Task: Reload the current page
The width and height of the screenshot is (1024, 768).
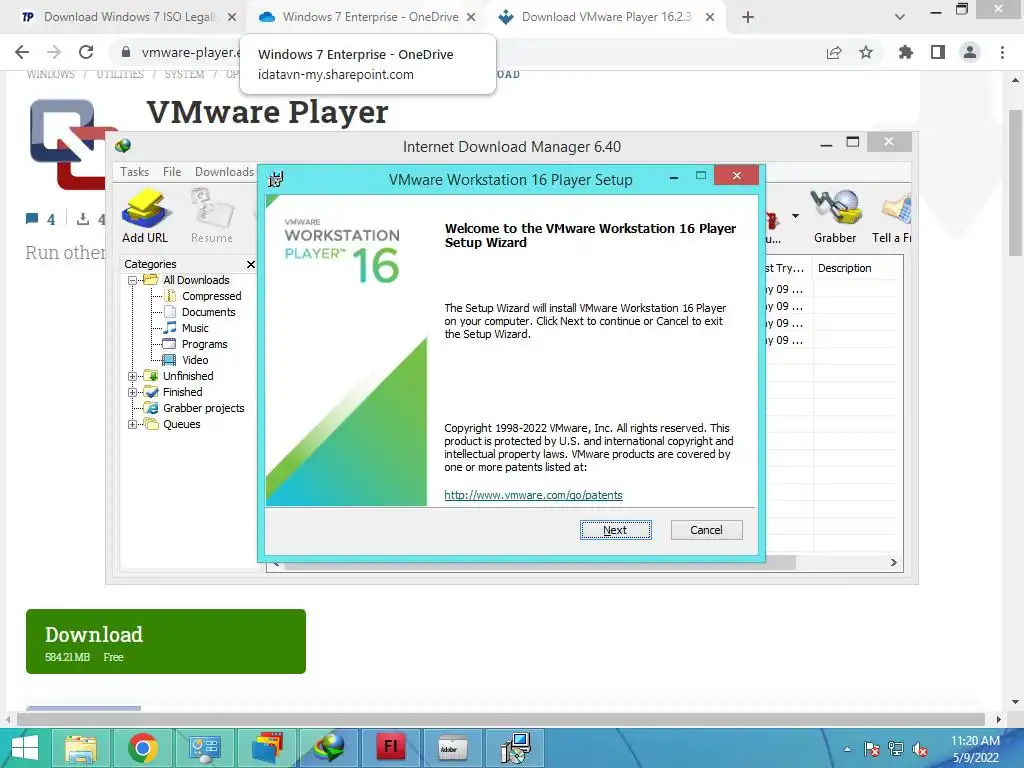Action: click(x=86, y=52)
